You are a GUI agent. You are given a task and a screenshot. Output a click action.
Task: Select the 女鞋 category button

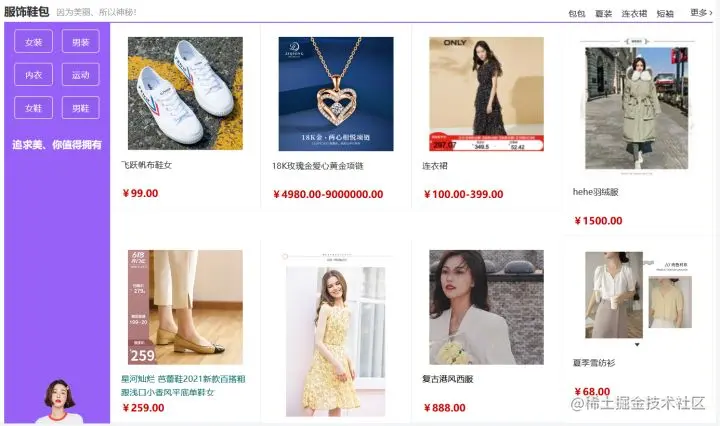click(x=34, y=108)
